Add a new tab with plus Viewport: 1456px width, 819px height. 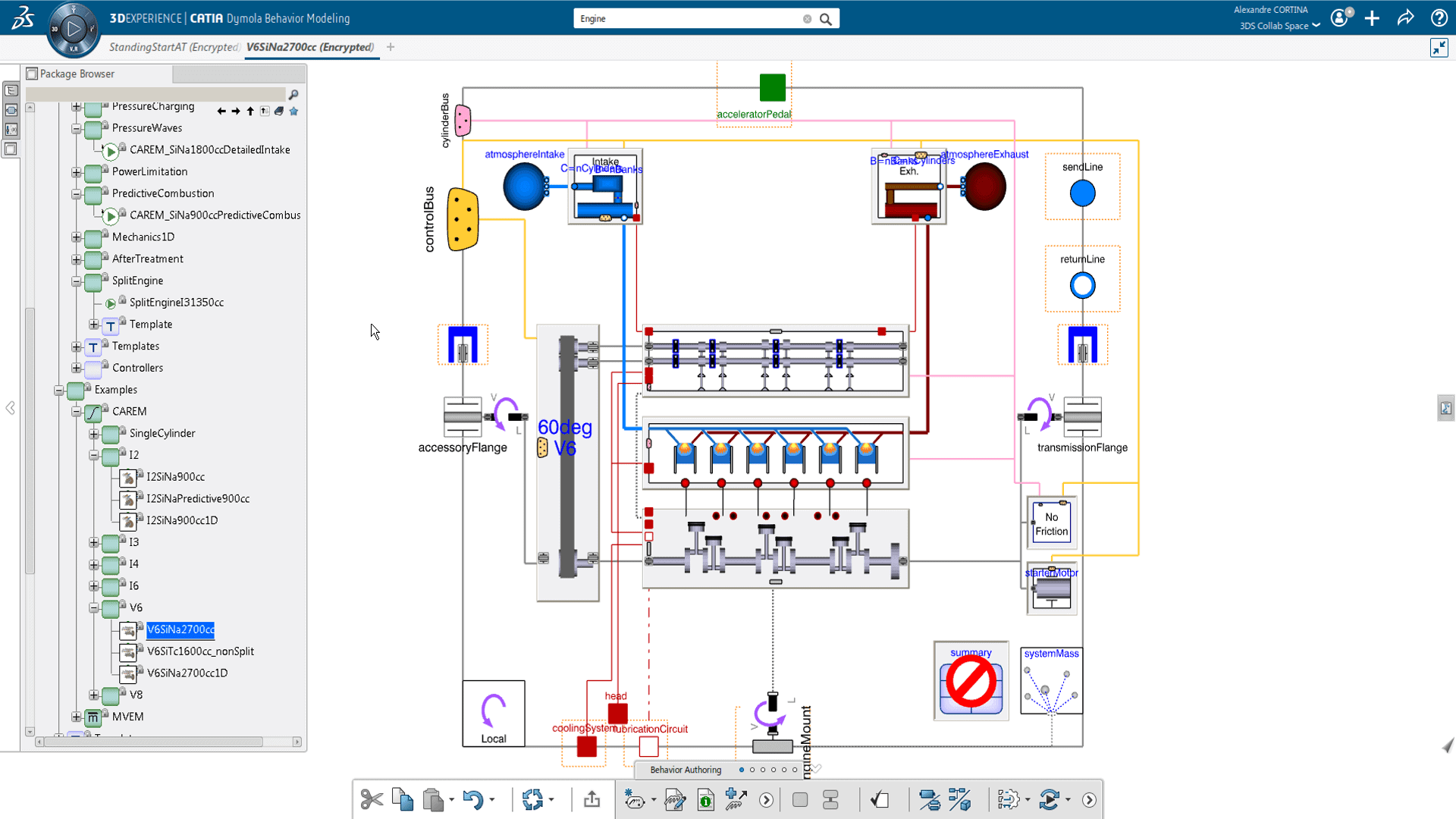391,47
